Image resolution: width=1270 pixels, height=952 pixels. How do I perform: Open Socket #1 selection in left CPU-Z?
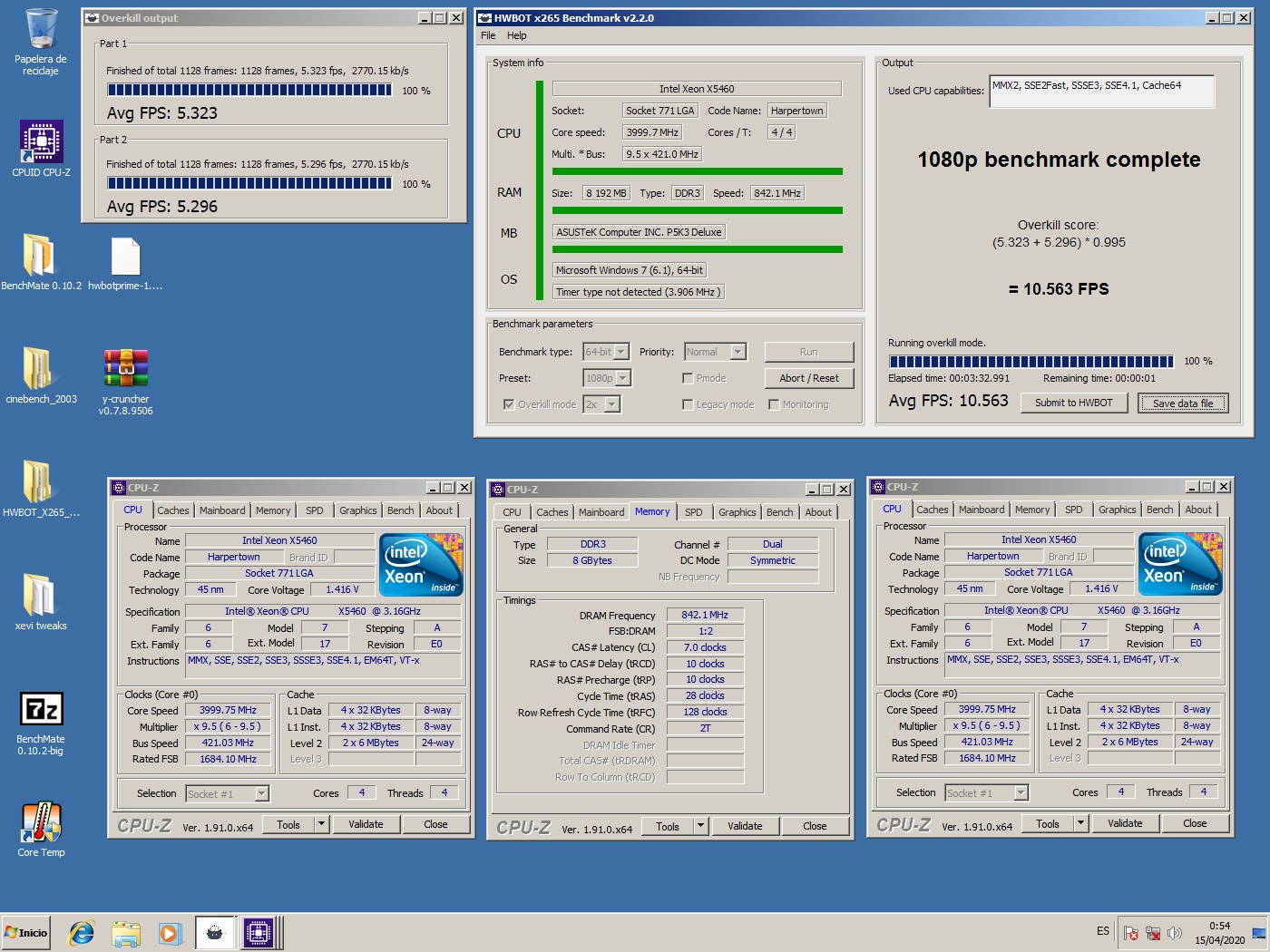point(228,794)
